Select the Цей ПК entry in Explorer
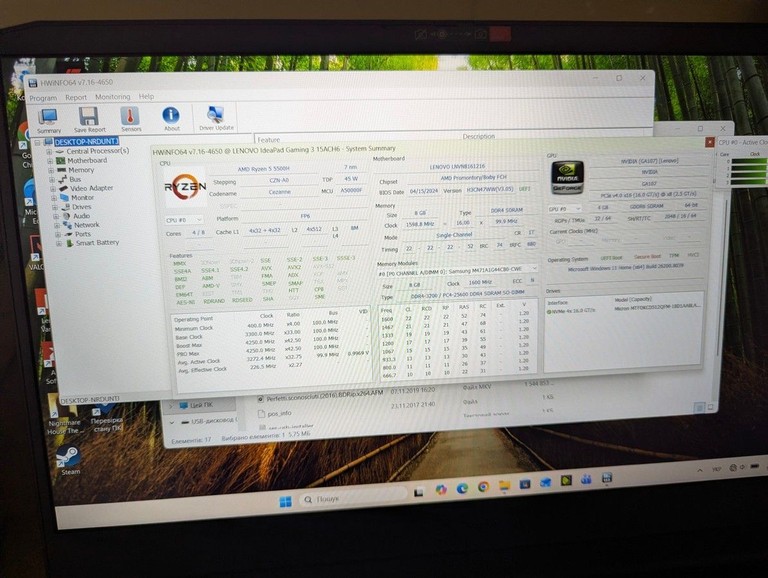Screen dimensions: 768x578 tap(201, 406)
